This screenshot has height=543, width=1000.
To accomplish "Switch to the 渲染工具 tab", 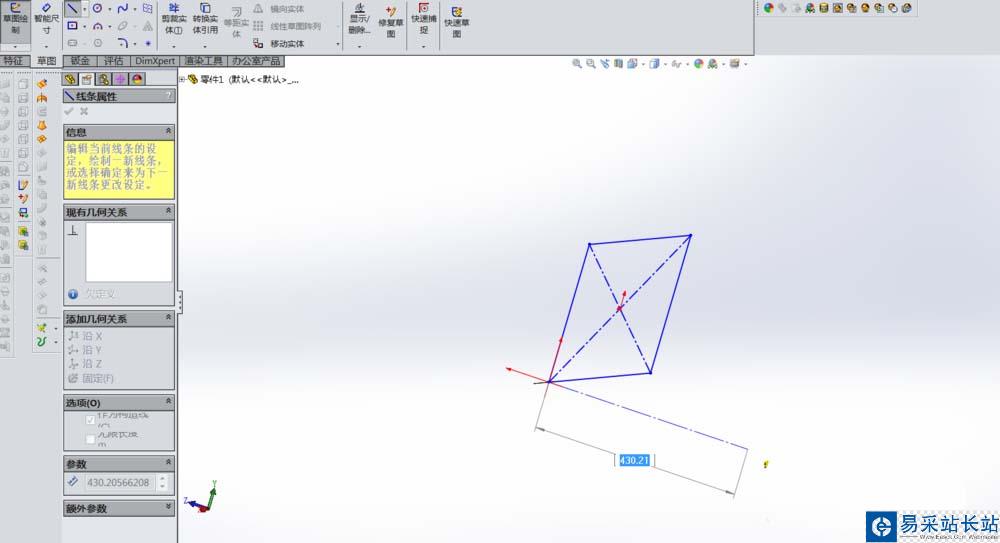I will 203,61.
